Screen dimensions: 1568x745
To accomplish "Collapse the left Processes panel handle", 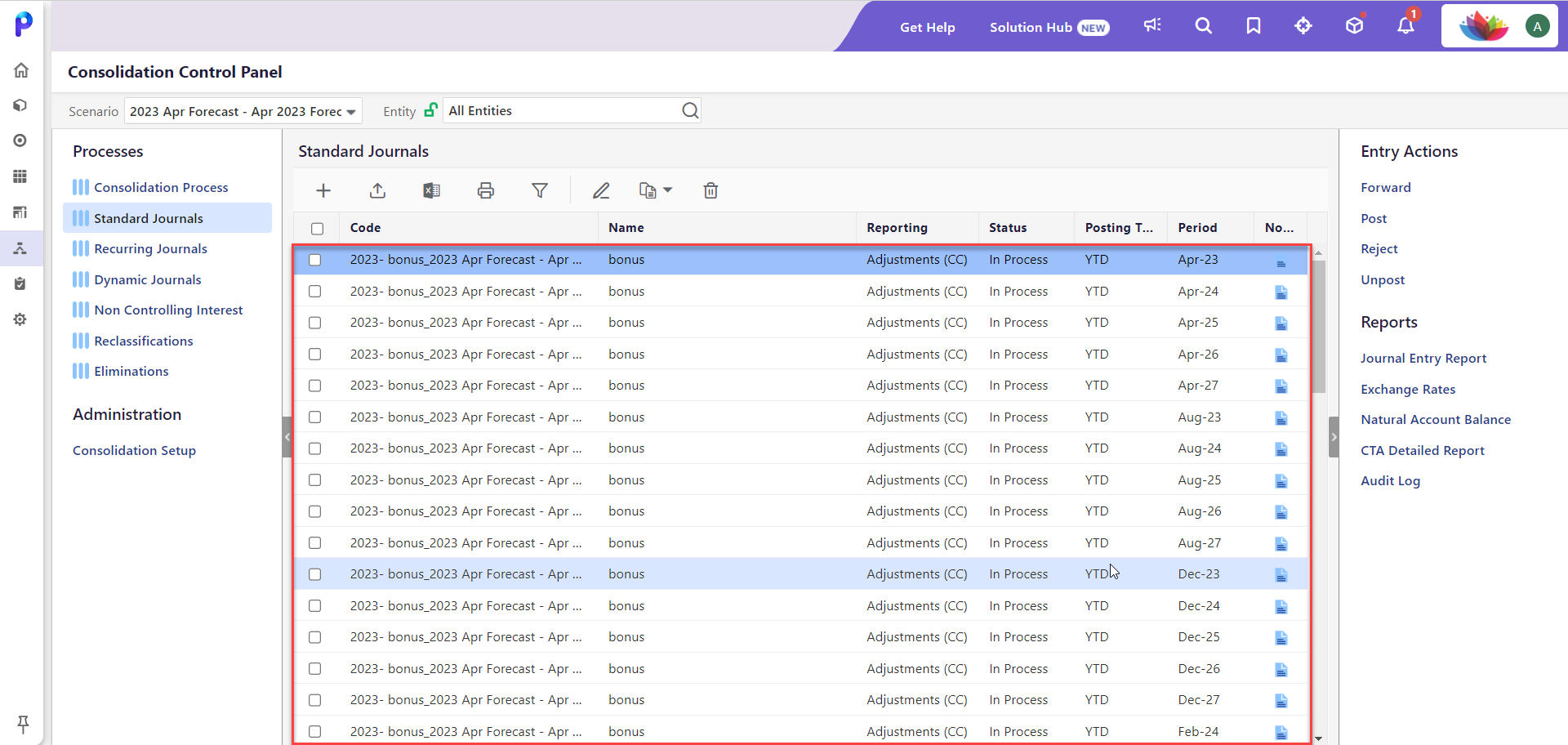I will (x=287, y=437).
